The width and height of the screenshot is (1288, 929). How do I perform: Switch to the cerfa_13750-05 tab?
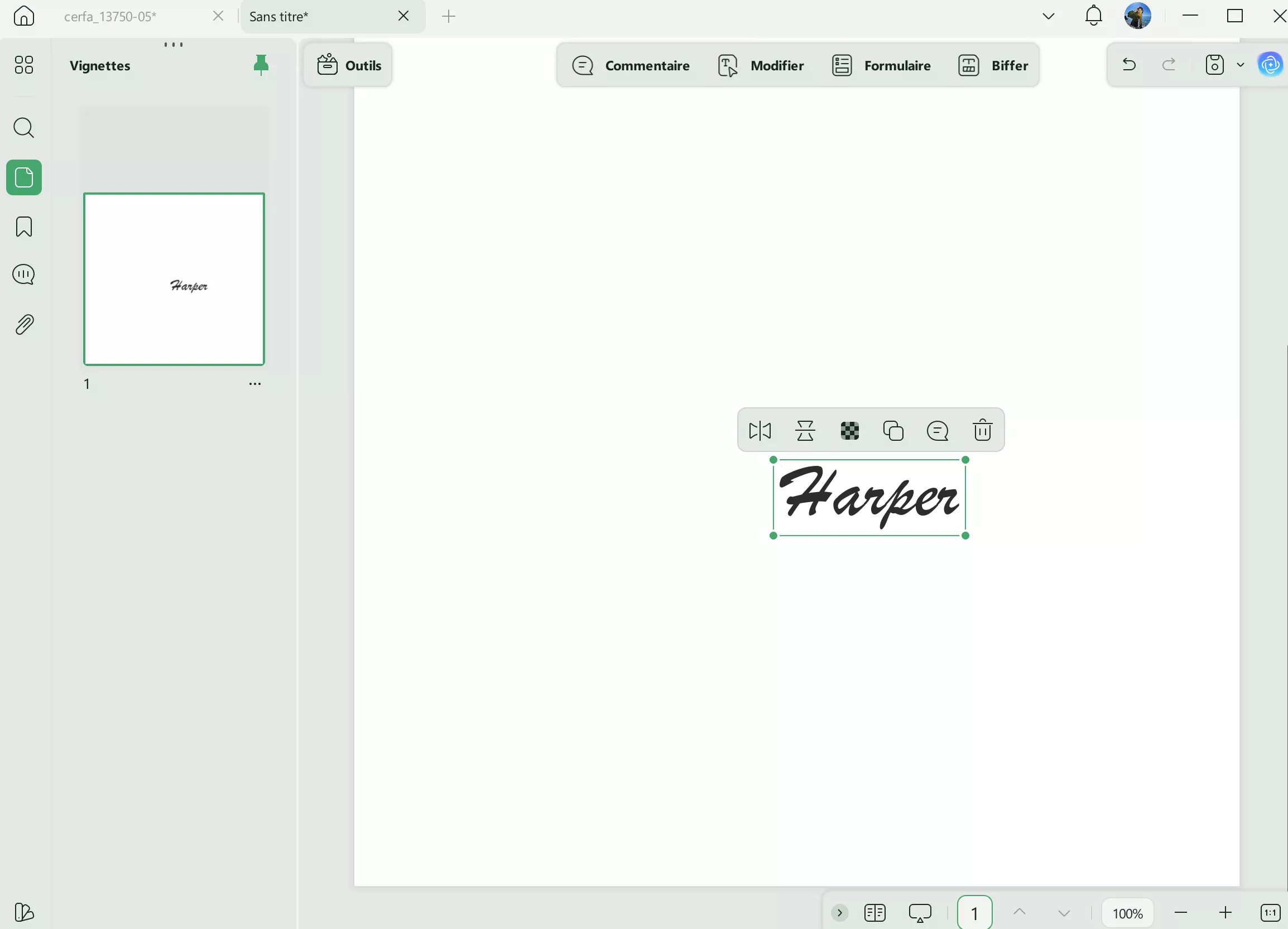(x=110, y=17)
